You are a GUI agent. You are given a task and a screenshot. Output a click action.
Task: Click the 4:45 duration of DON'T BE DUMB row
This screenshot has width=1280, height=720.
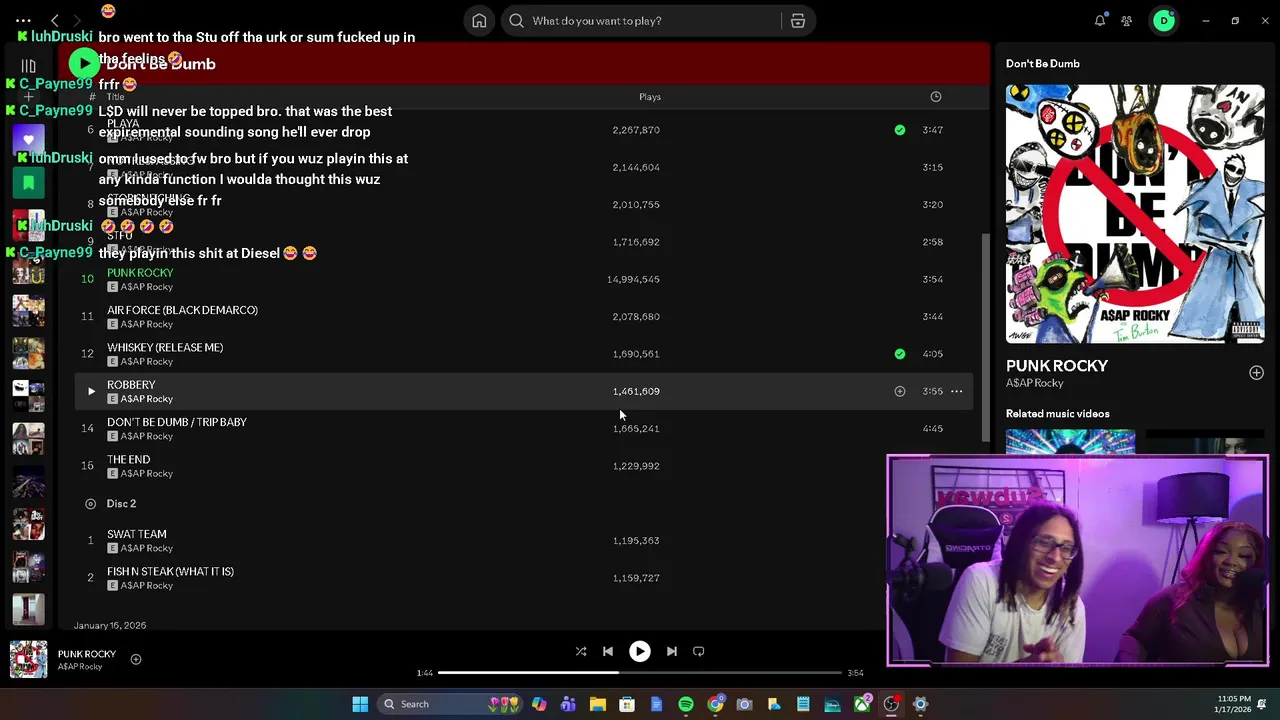click(x=933, y=428)
